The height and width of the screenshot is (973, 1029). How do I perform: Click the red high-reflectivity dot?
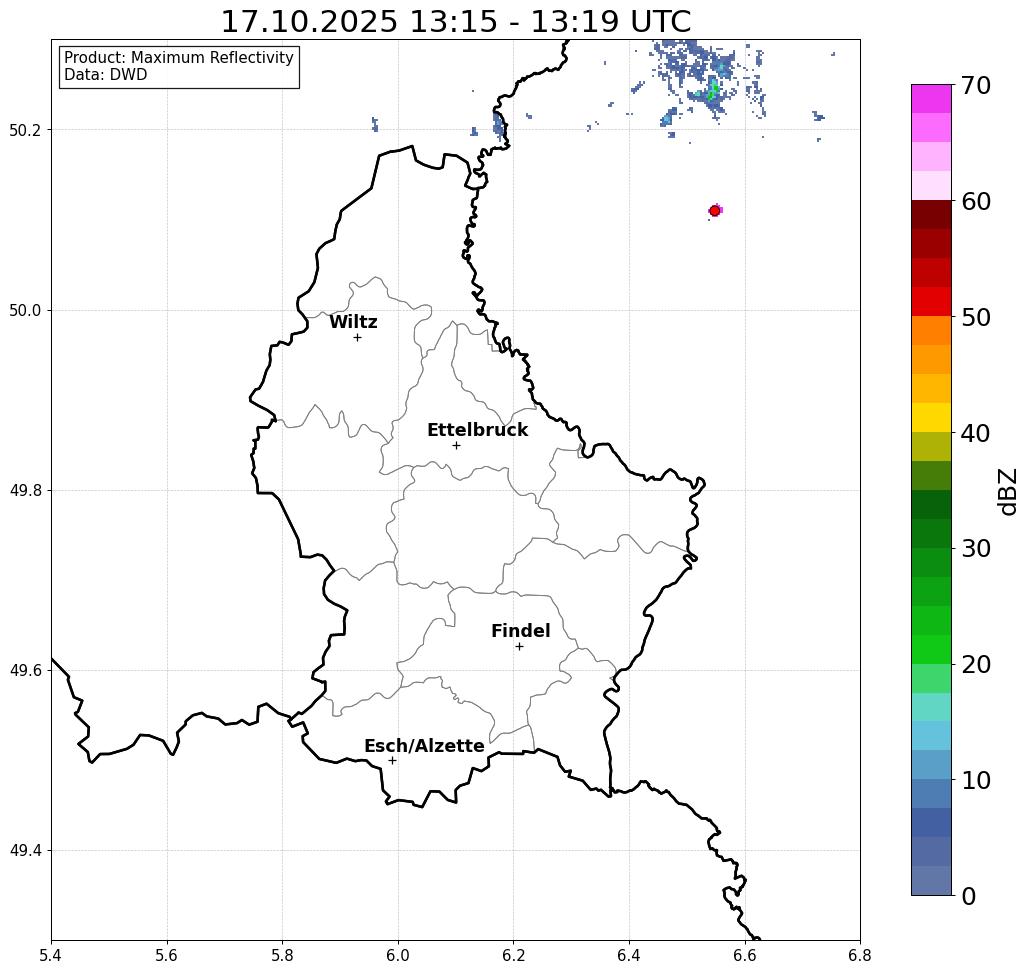715,211
